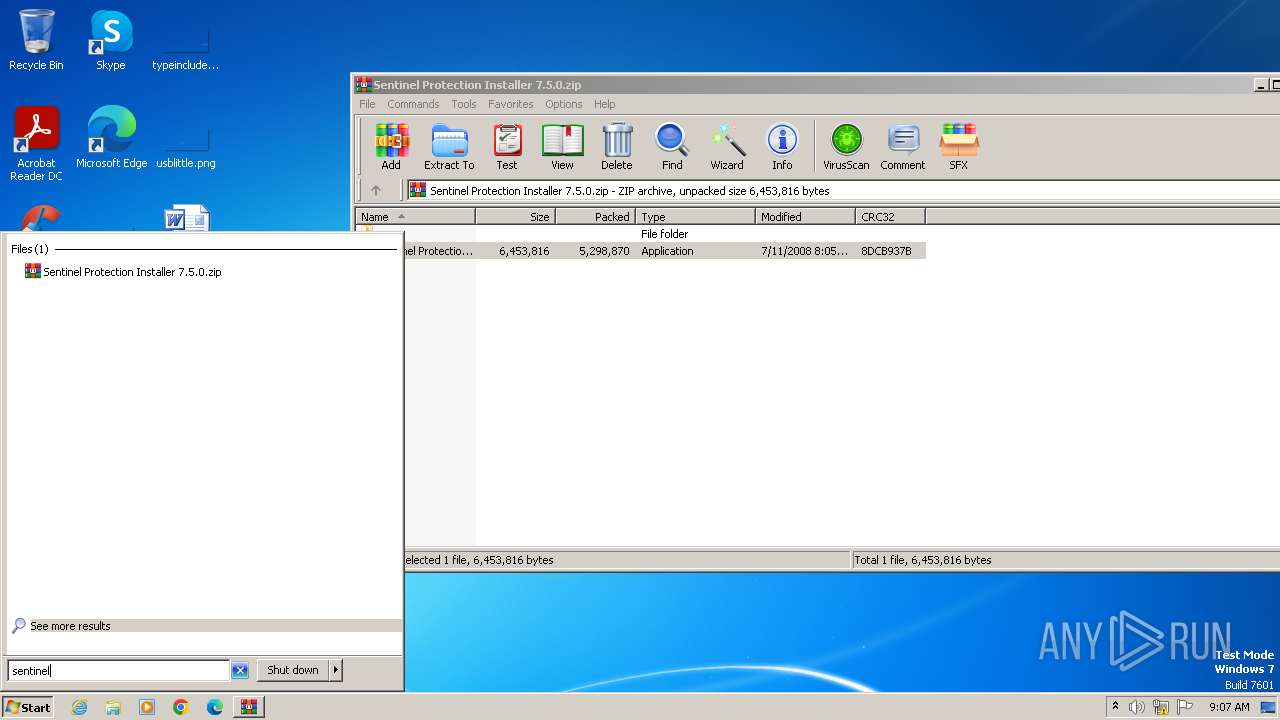The width and height of the screenshot is (1280, 720).
Task: Start VirusScan on the archive
Action: (x=846, y=146)
